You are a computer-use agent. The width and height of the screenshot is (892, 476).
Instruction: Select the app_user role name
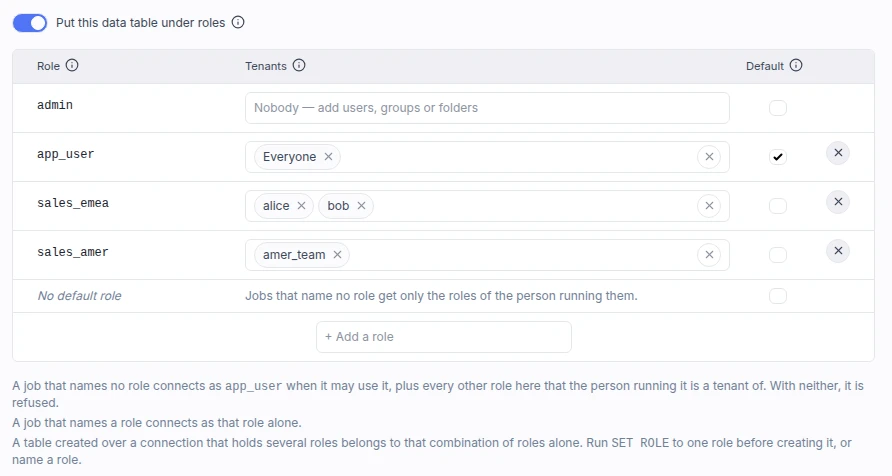click(x=66, y=154)
